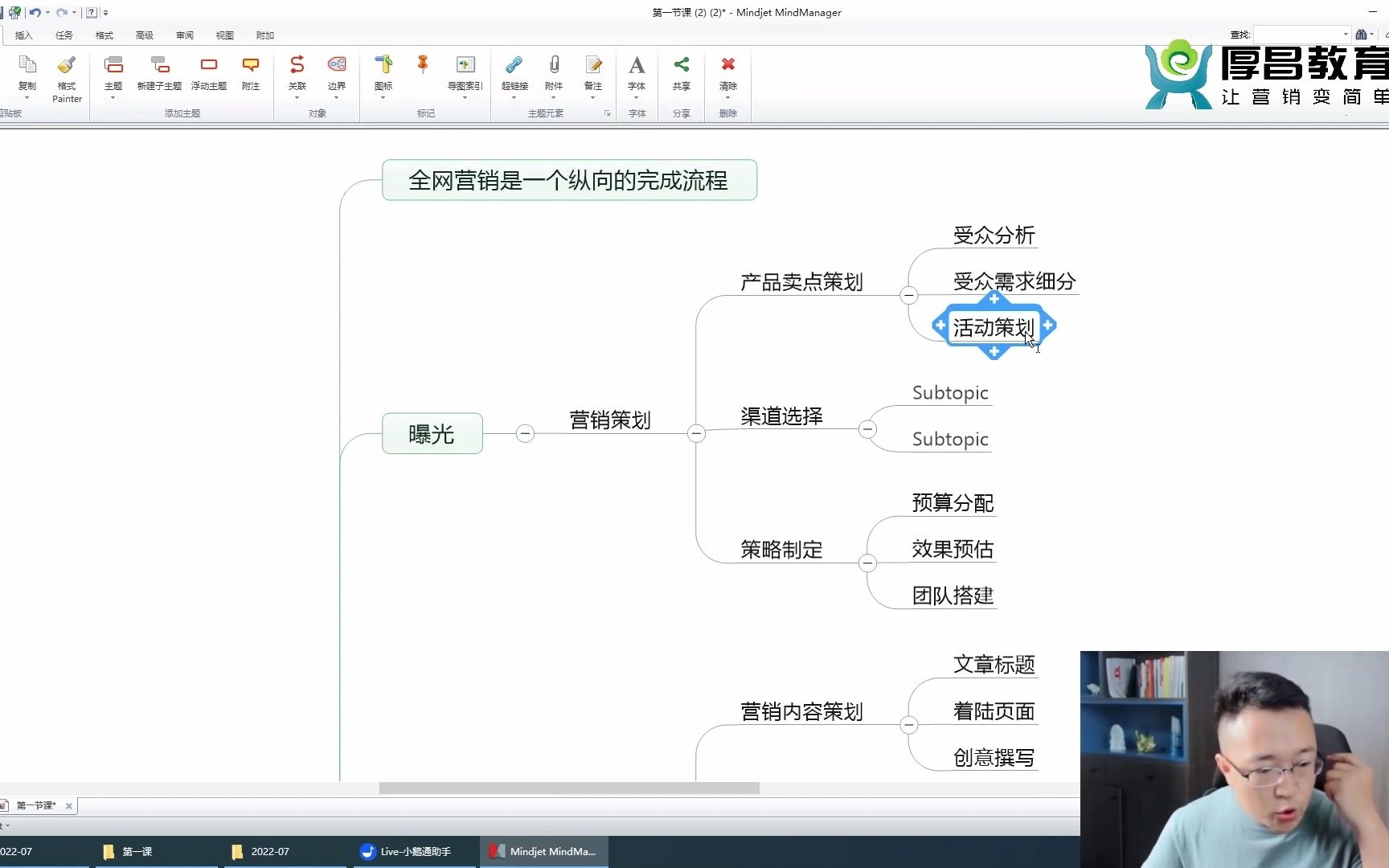Open the Advanced (高级) ribbon tab
Viewport: 1389px width, 868px height.
pyautogui.click(x=145, y=35)
